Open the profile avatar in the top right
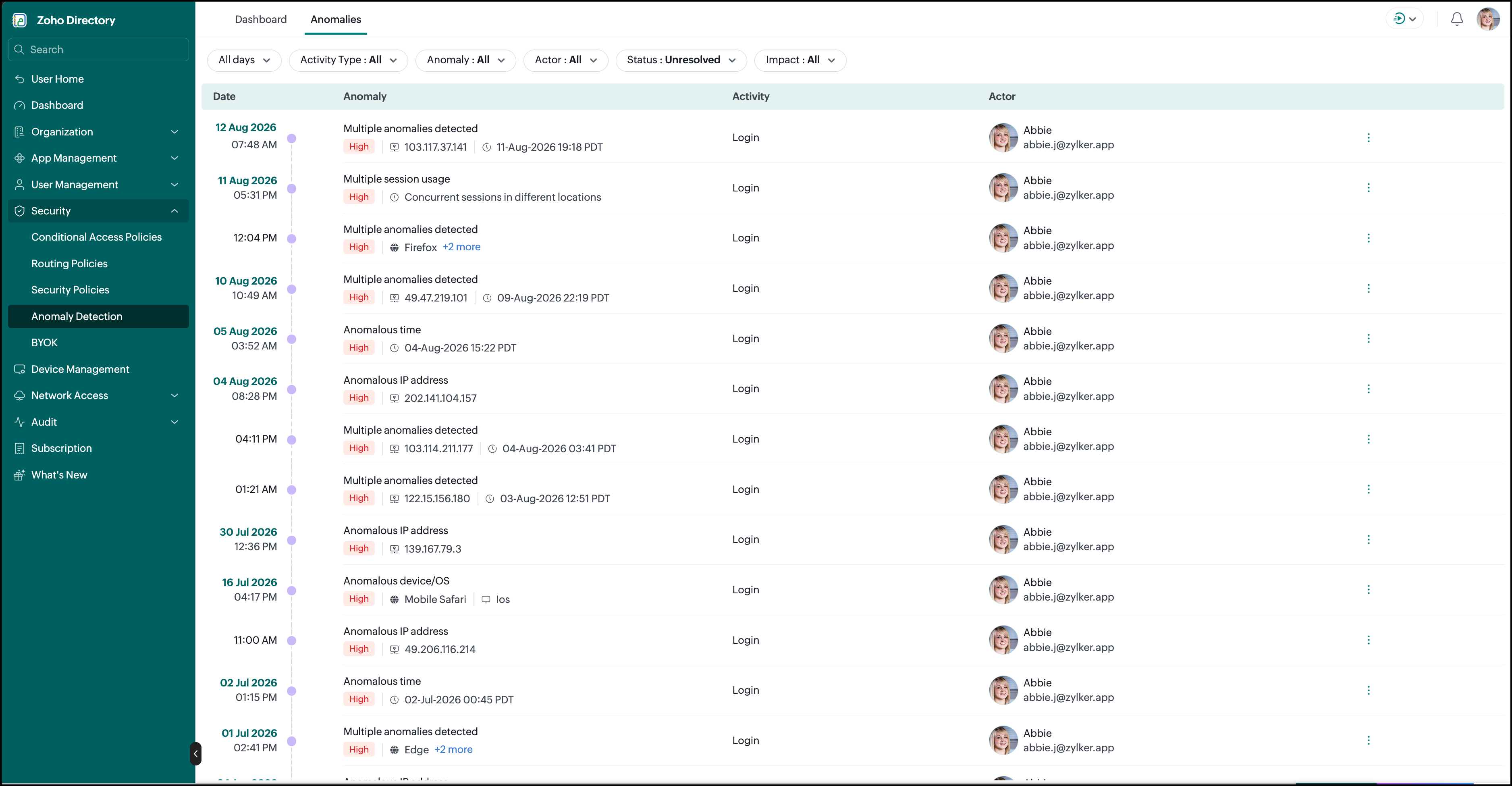The height and width of the screenshot is (786, 1512). 1488,19
